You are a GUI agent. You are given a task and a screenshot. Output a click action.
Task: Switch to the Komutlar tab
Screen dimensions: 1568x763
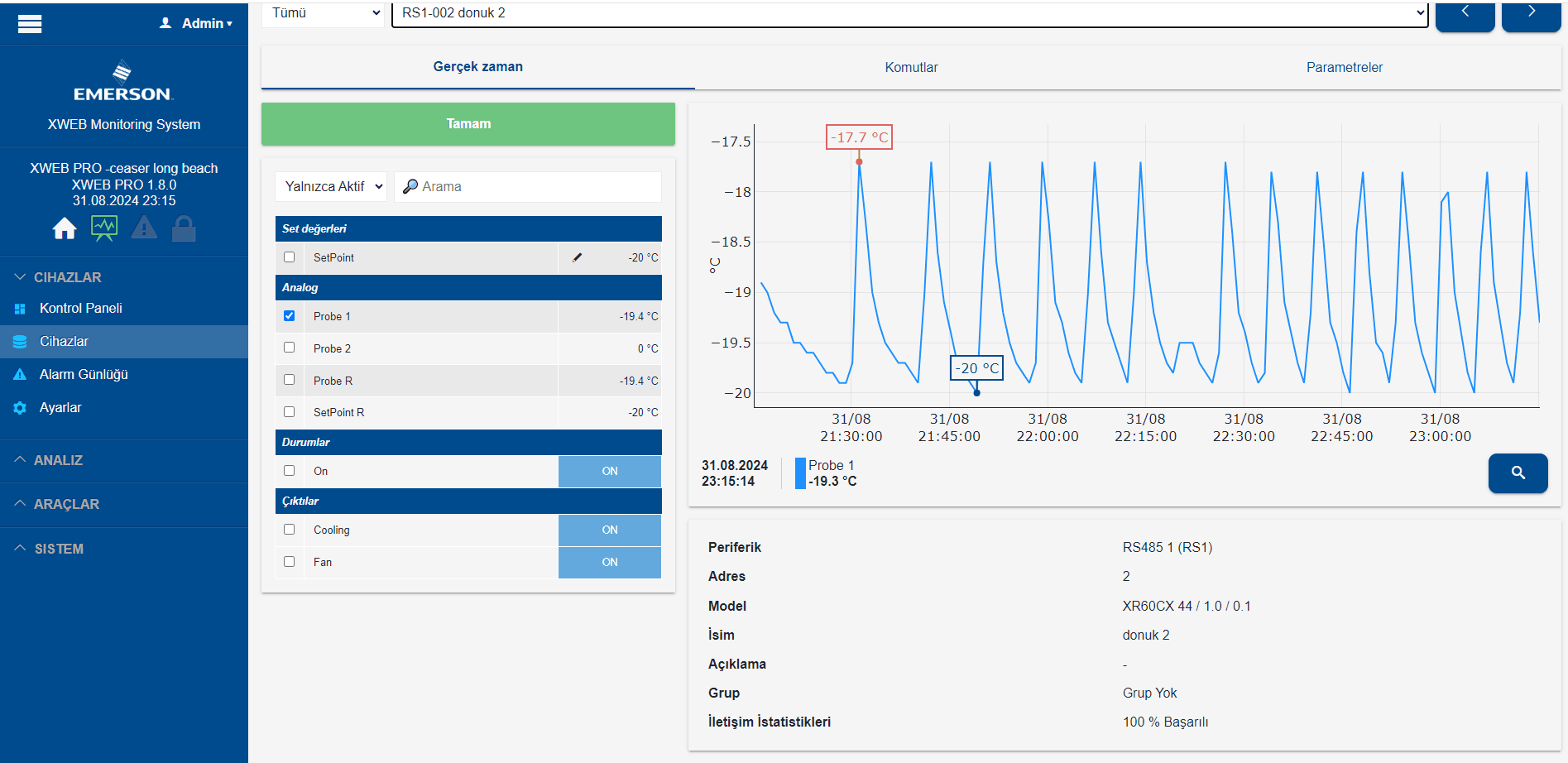[x=911, y=67]
